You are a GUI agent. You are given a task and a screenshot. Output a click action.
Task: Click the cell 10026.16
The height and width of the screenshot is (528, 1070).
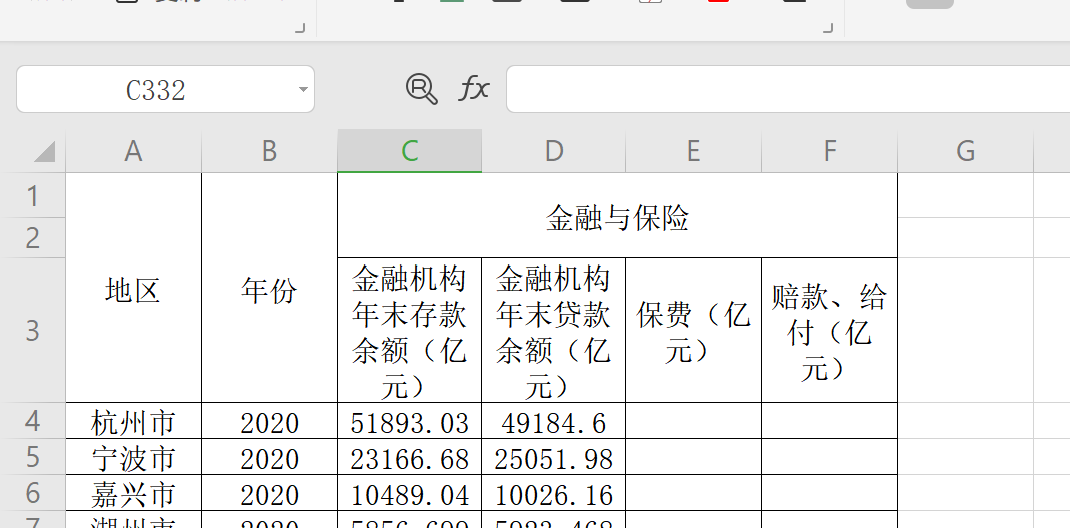[x=553, y=493]
